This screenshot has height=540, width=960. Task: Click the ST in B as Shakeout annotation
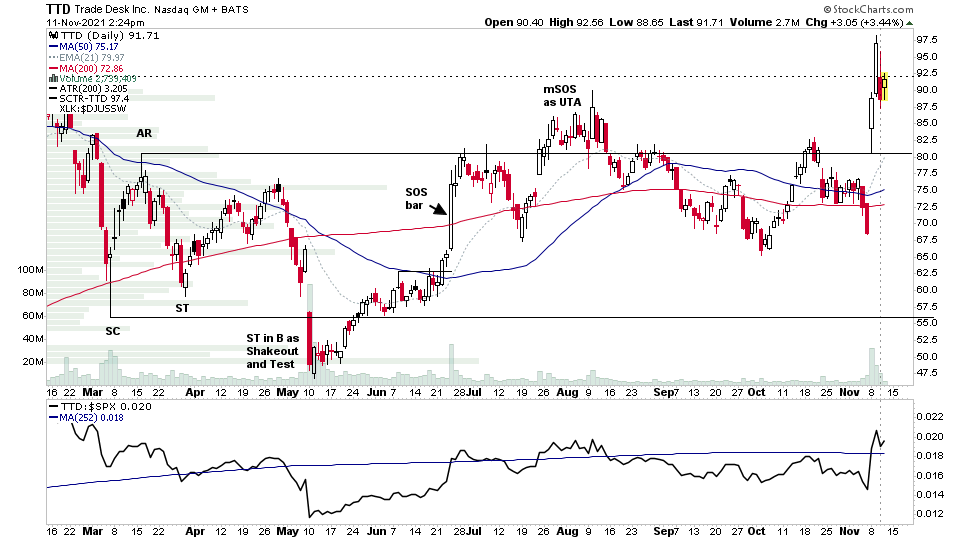point(272,351)
